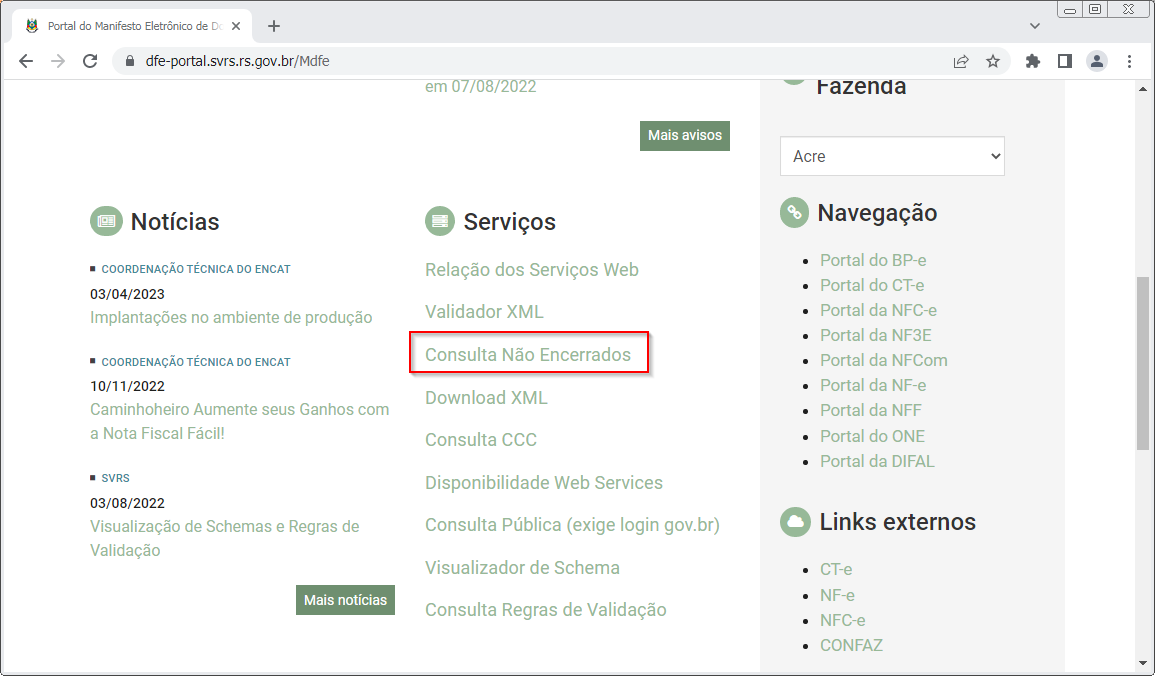This screenshot has width=1155, height=676.
Task: Open Implantações no ambiente de produção news
Action: [231, 317]
